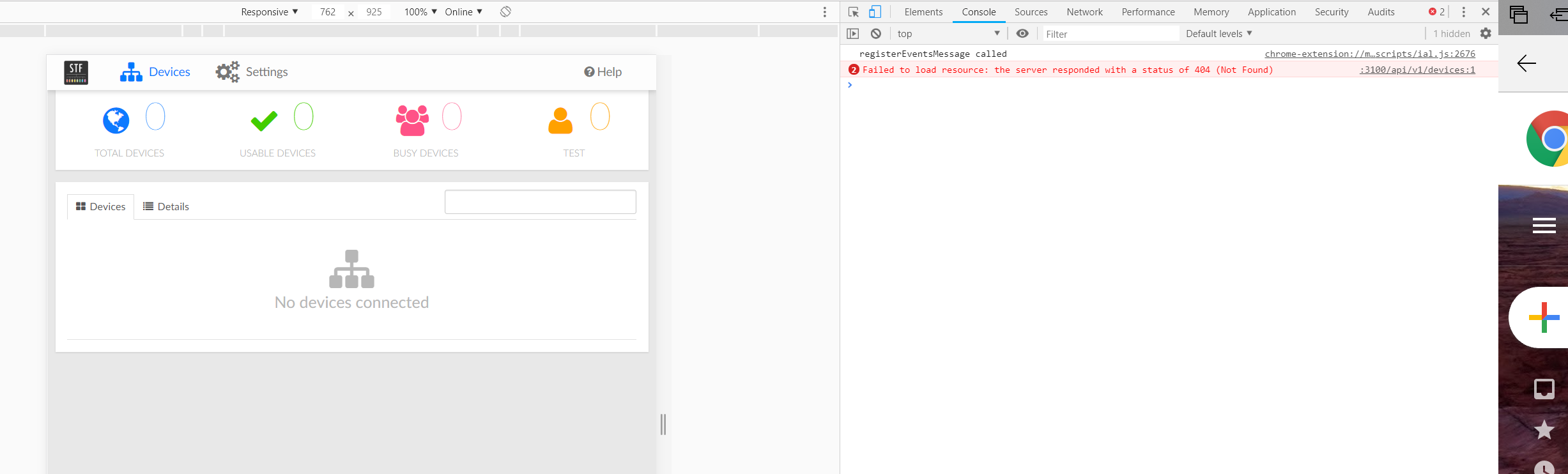Focus the device search input field
The image size is (1568, 474).
(x=541, y=202)
